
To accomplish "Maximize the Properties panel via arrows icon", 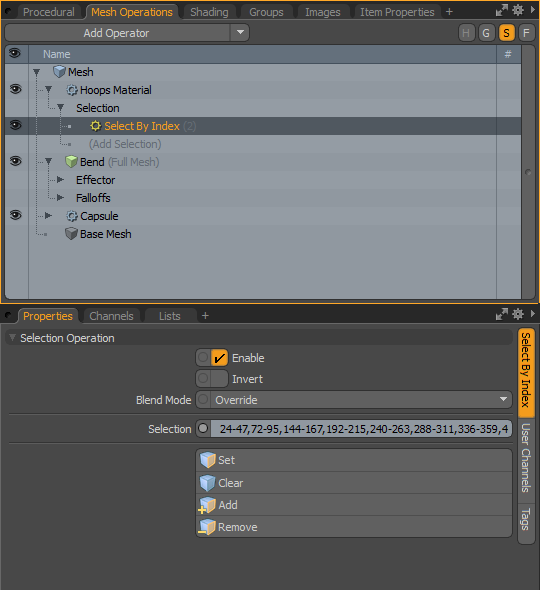I will [502, 314].
